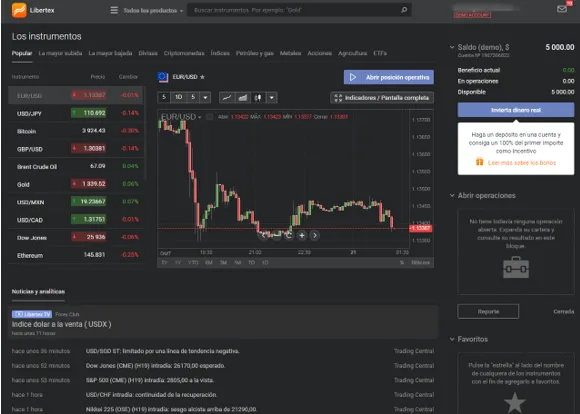The height and width of the screenshot is (414, 580).
Task: Reset the chart view with circular arrow
Action: pos(289,235)
